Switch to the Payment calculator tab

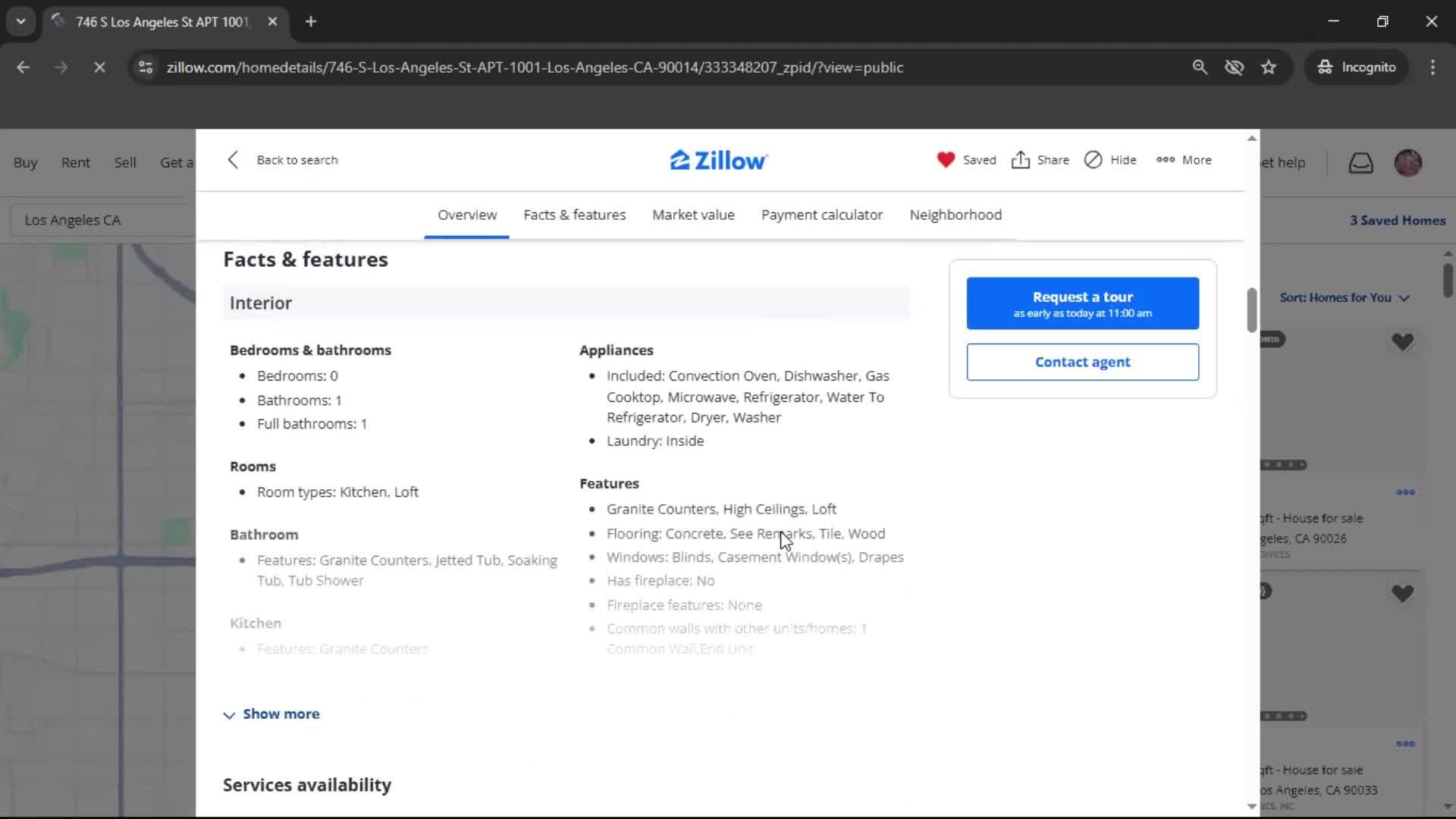(x=821, y=215)
